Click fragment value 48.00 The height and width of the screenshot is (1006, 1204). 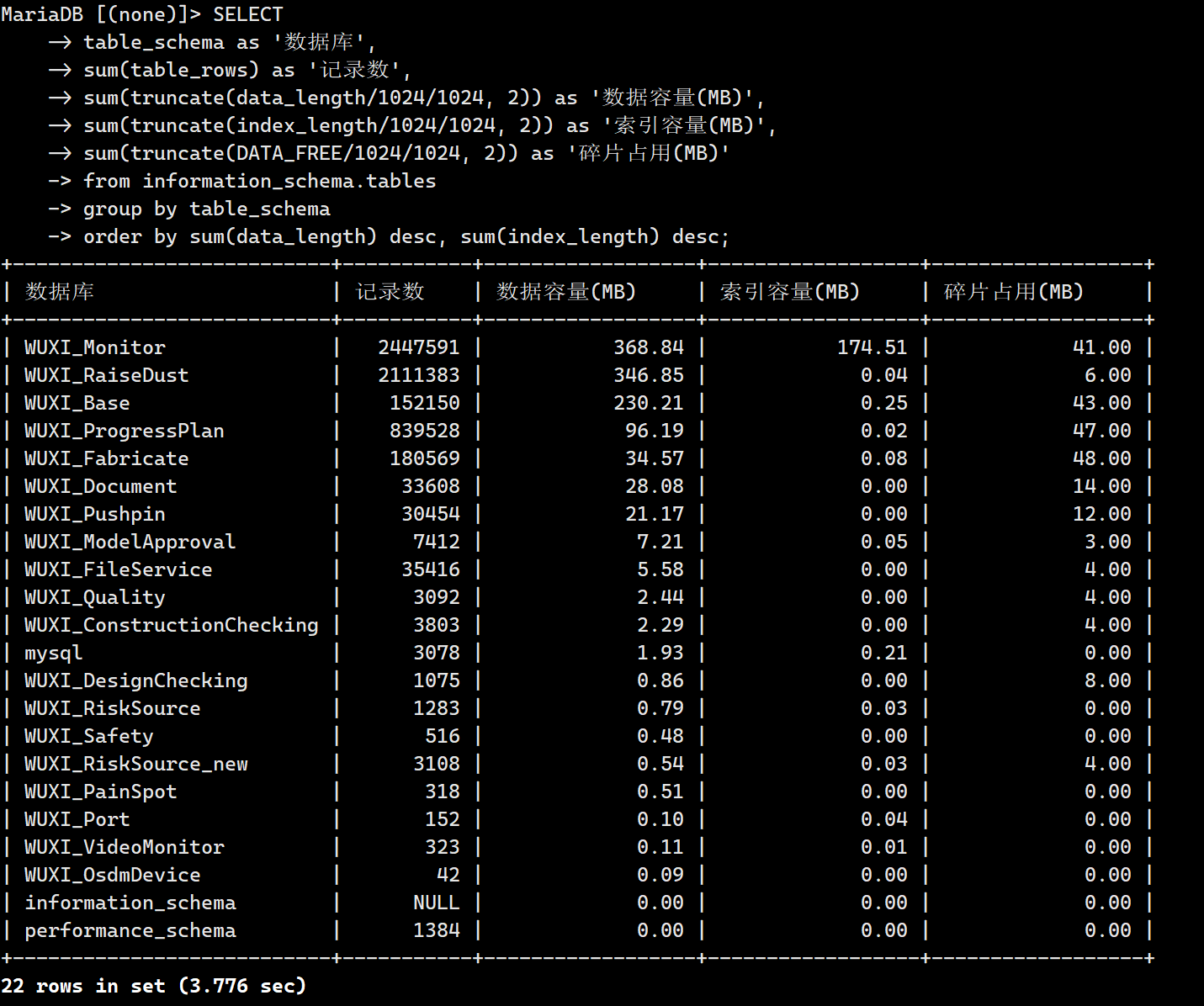[x=1102, y=458]
